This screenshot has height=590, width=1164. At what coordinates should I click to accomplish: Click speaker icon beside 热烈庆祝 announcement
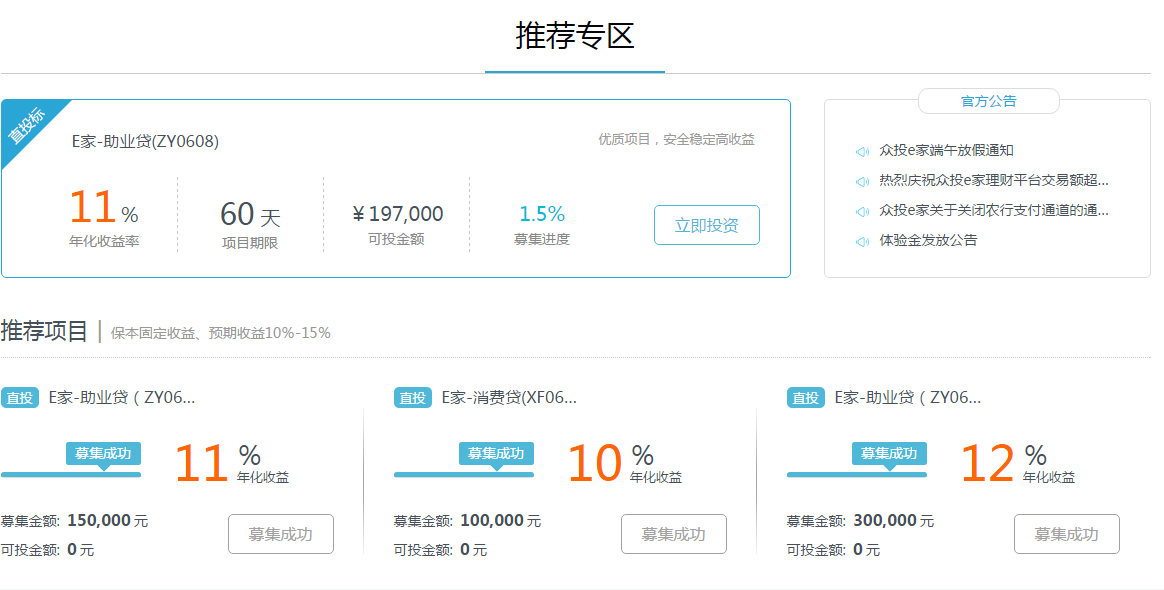[x=862, y=181]
